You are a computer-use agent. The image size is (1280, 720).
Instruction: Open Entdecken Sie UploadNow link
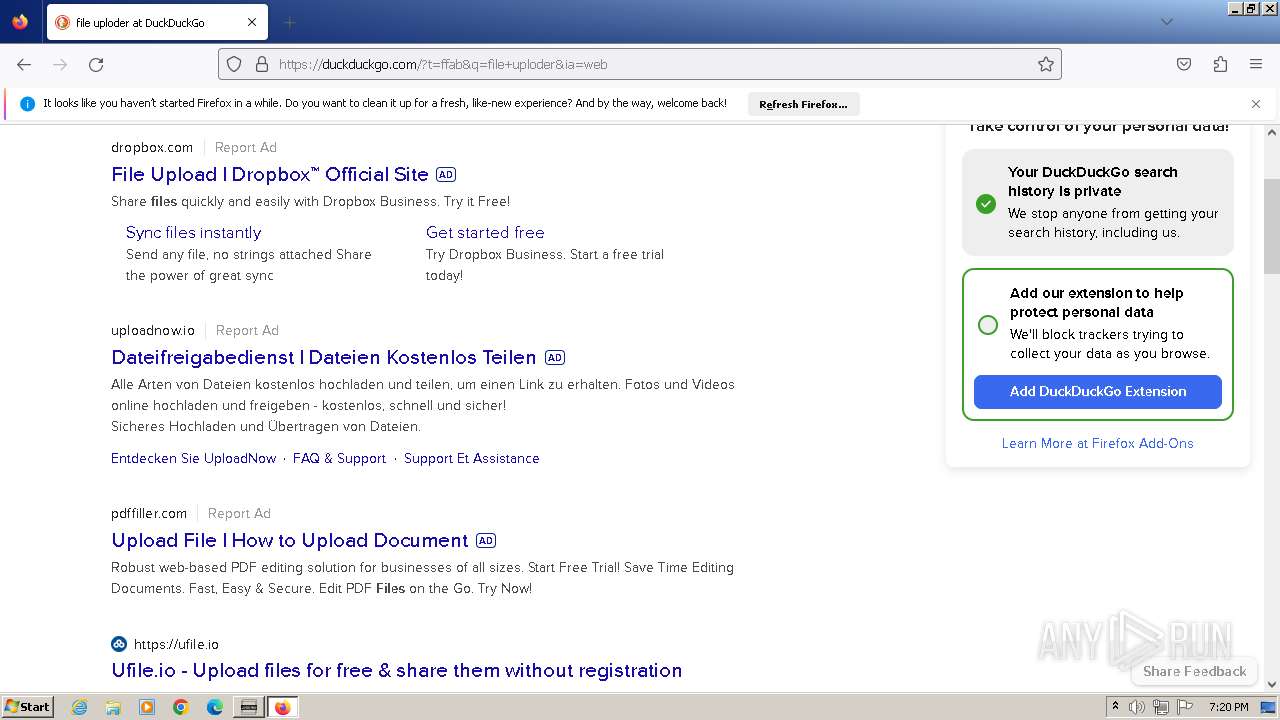[193, 458]
